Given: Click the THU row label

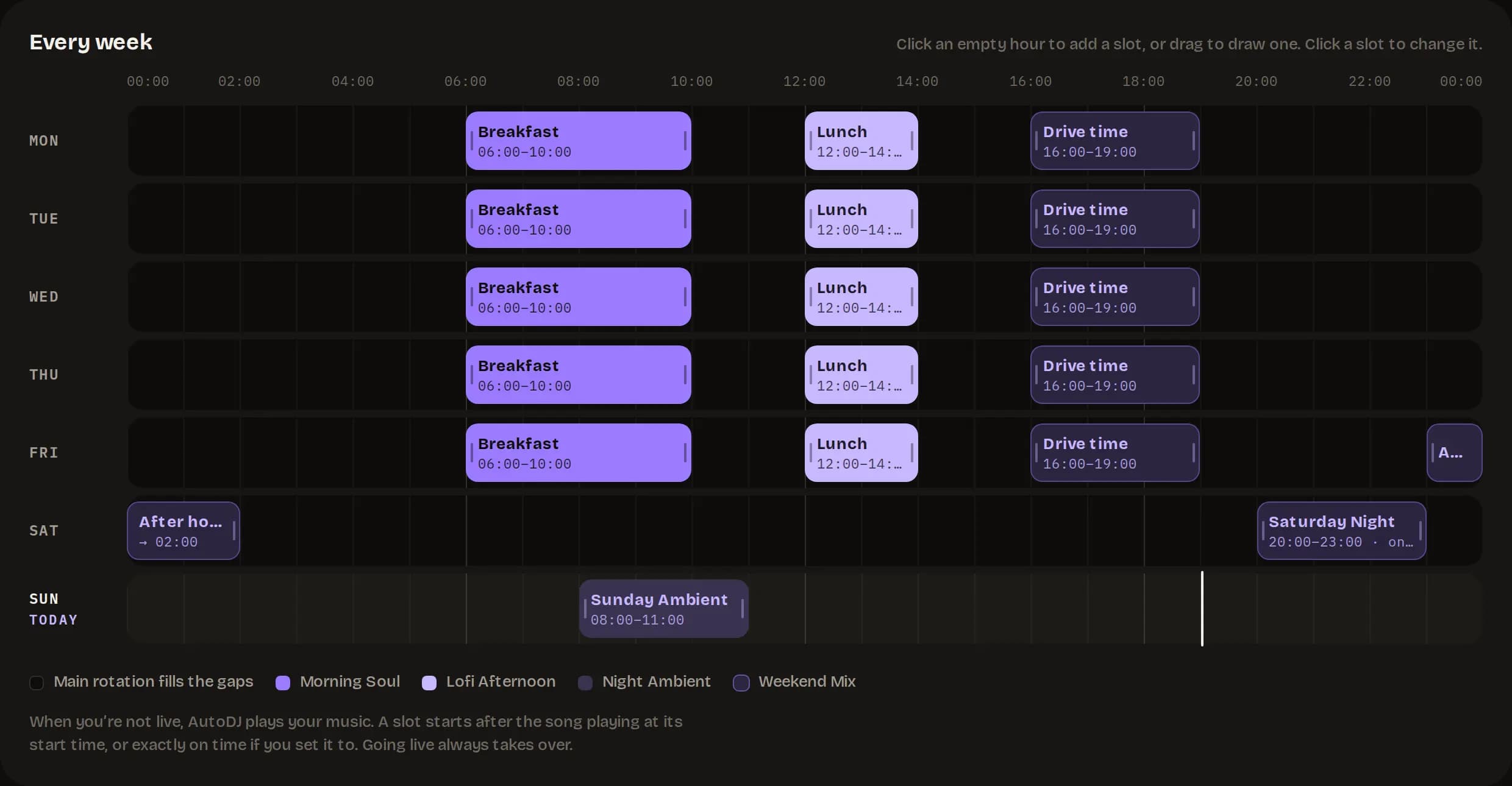Looking at the screenshot, I should pos(44,375).
